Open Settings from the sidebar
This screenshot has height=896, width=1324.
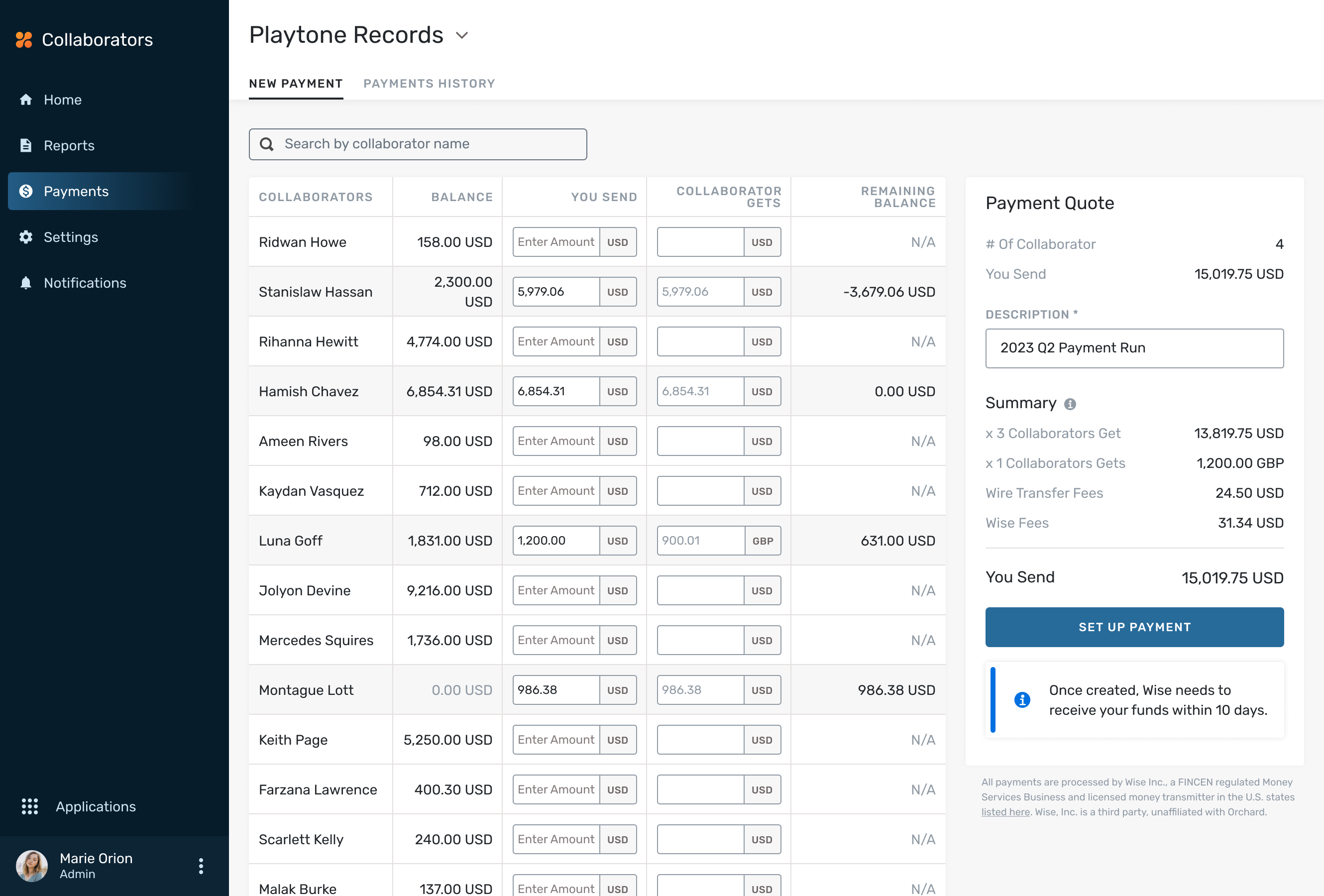[71, 237]
